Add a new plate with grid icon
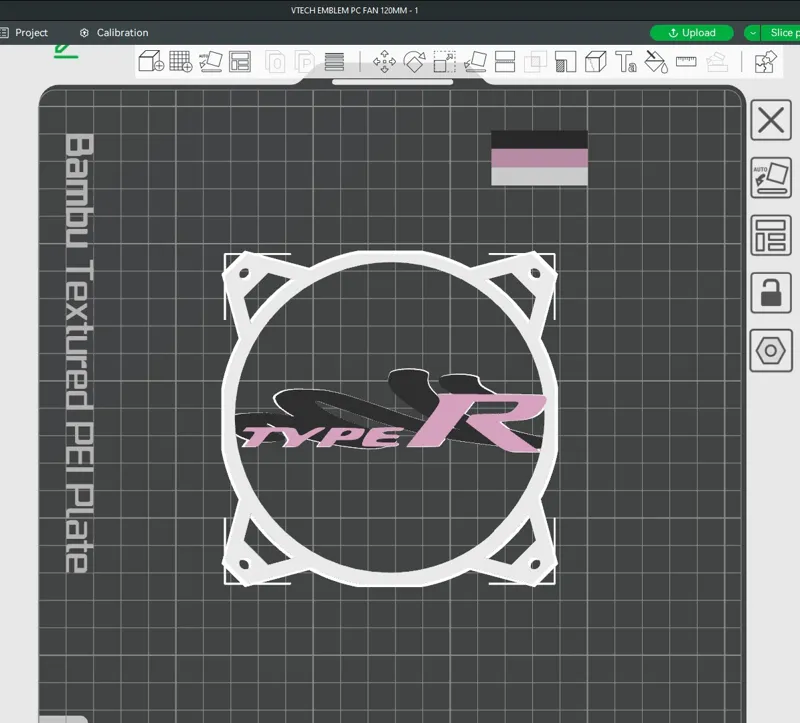Image resolution: width=800 pixels, height=723 pixels. tap(181, 61)
